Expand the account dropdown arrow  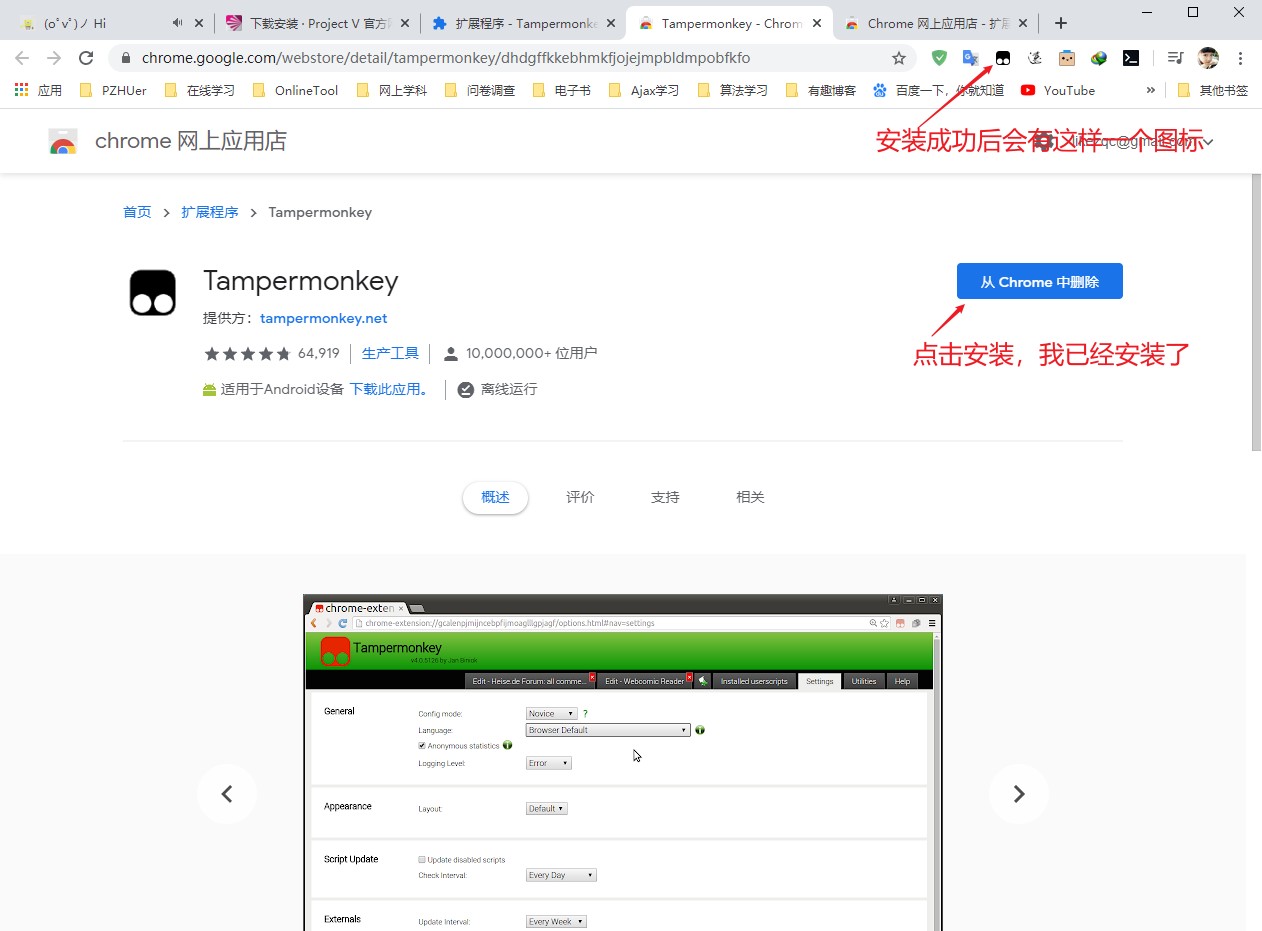click(1208, 142)
